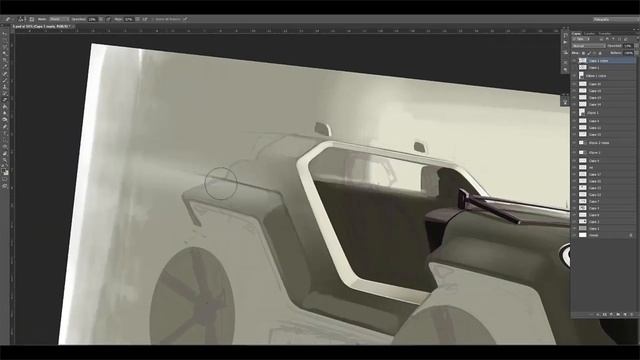The height and width of the screenshot is (360, 640).
Task: Open the layer filter type dropdown
Action: 581,39
